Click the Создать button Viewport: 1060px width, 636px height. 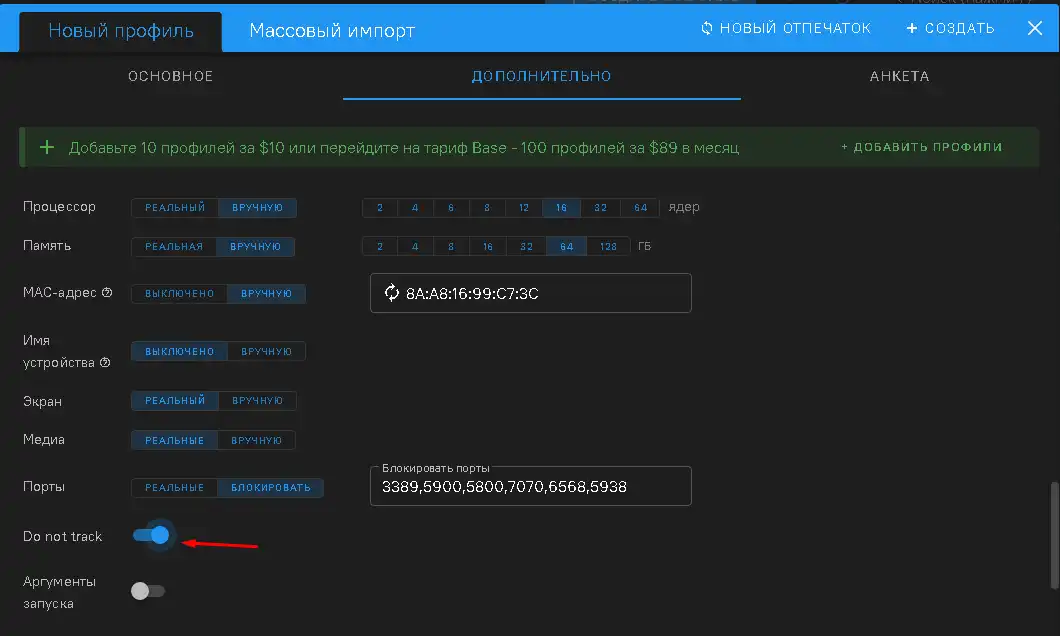pyautogui.click(x=950, y=28)
